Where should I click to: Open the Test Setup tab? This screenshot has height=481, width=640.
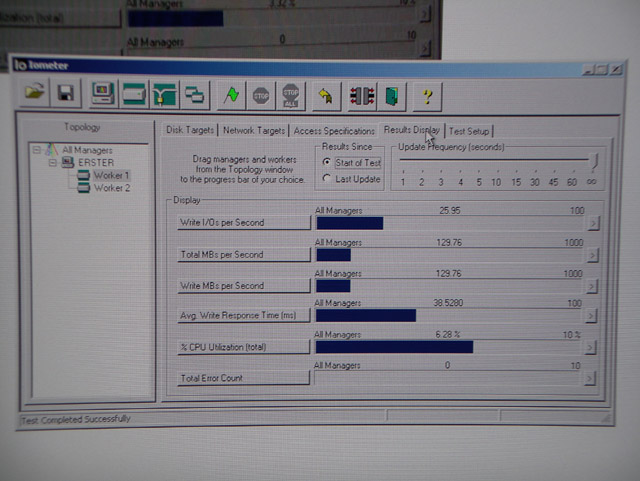[469, 131]
